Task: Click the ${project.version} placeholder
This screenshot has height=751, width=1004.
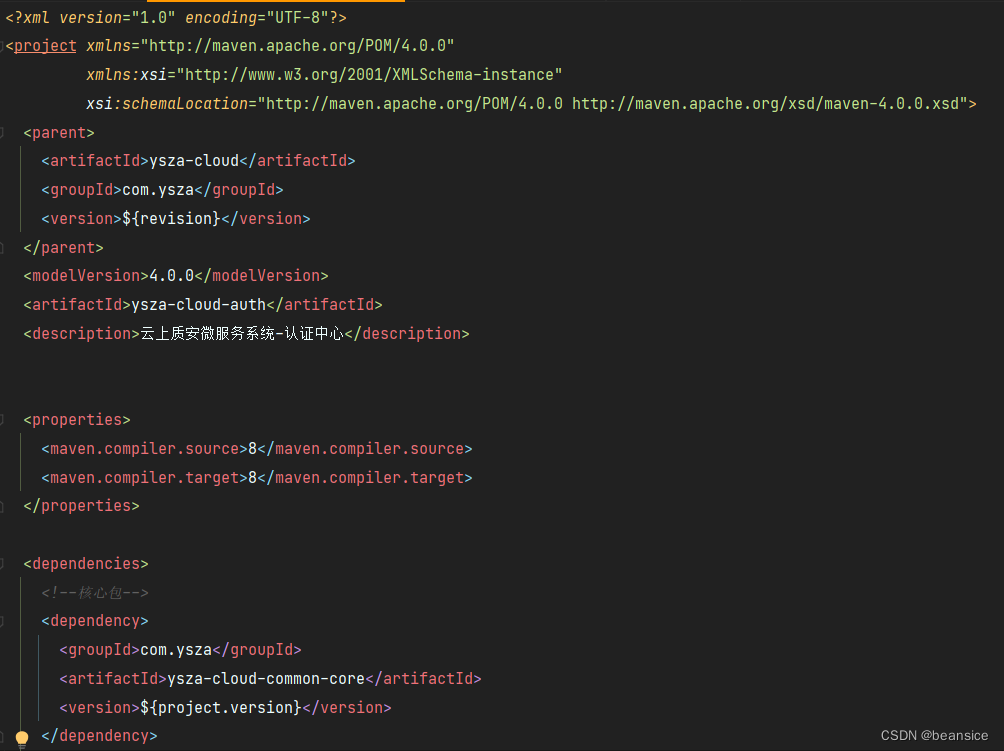Action: tap(218, 707)
